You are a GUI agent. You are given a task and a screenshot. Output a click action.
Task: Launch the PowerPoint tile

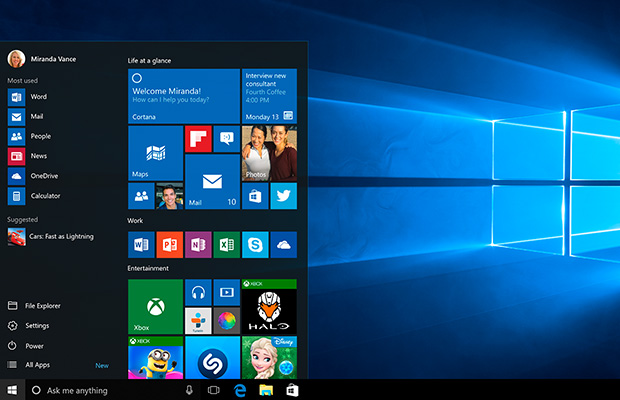[170, 245]
